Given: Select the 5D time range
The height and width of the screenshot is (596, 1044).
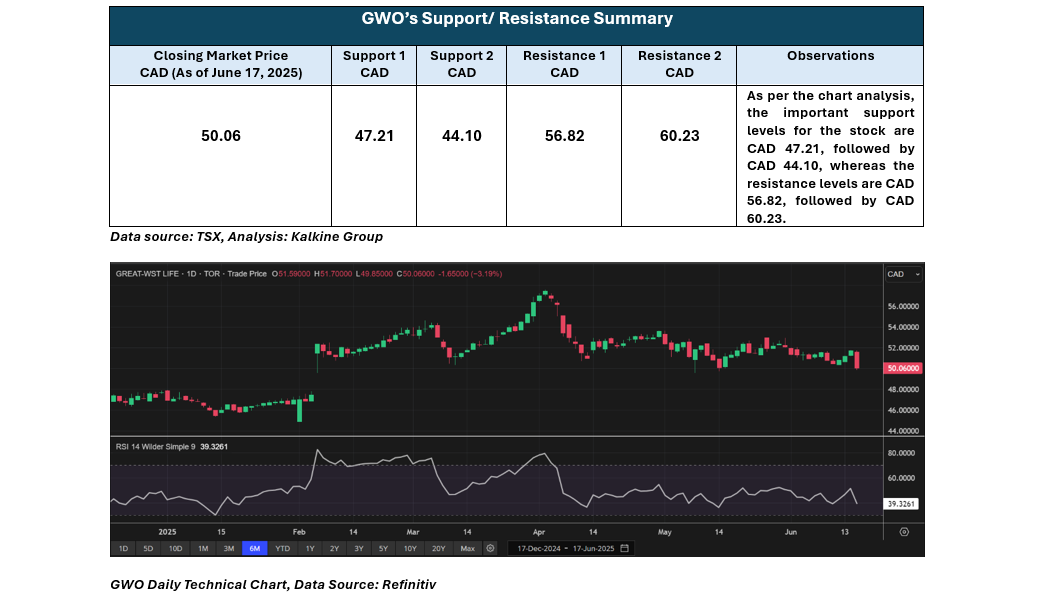Looking at the screenshot, I should (x=148, y=549).
